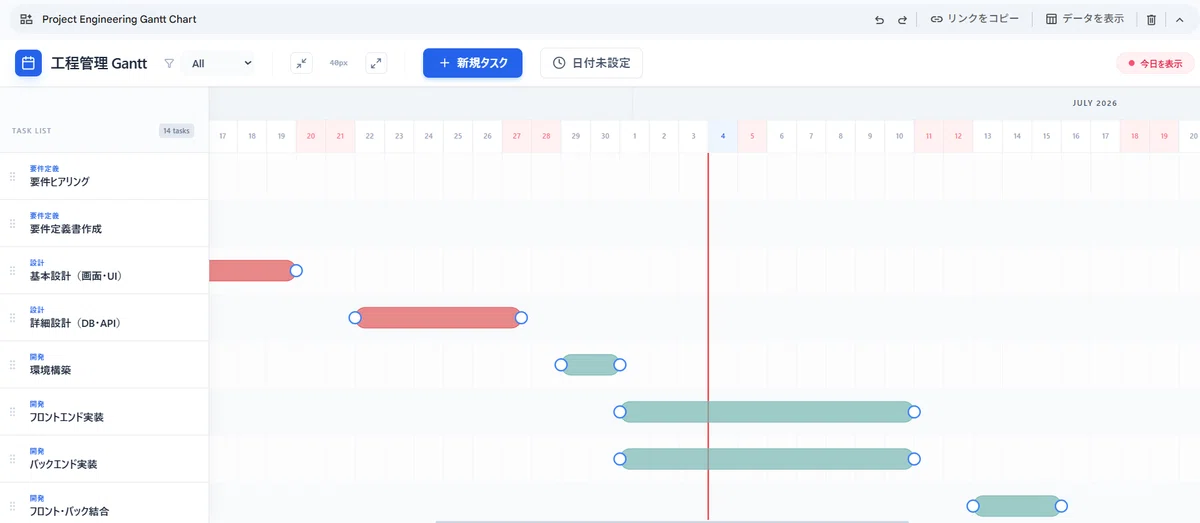Click the Project Engineering Gantt Chart widget icon
Image resolution: width=1200 pixels, height=523 pixels.
click(26, 19)
